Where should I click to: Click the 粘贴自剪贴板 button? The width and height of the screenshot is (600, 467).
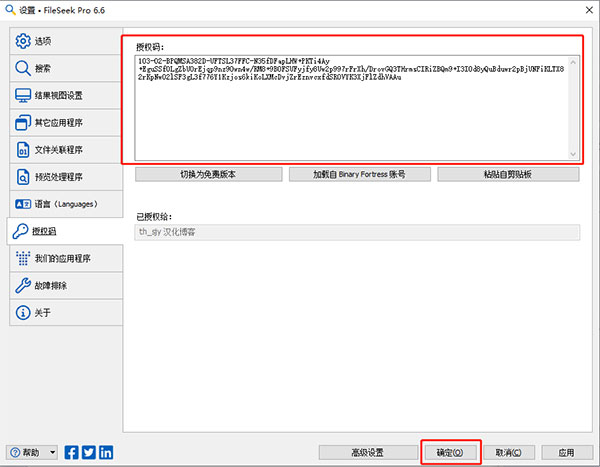click(508, 175)
